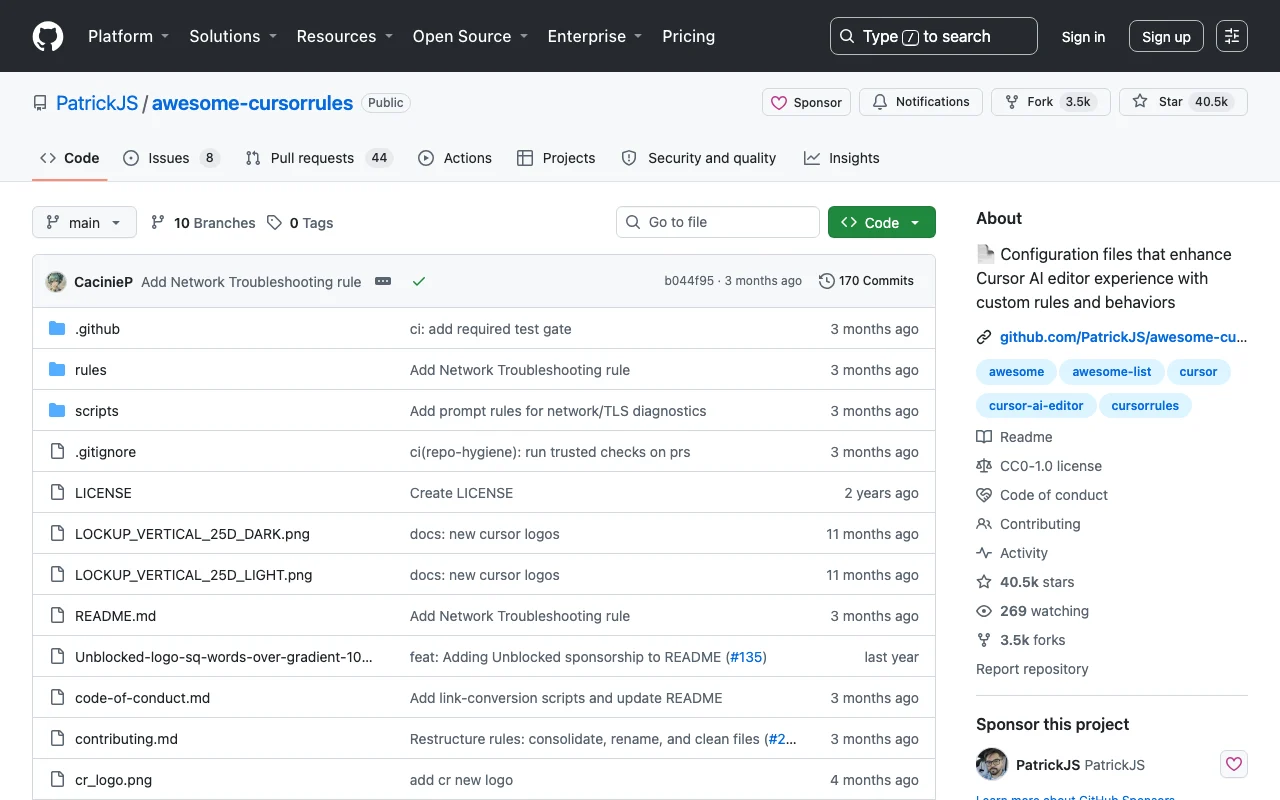This screenshot has height=800, width=1280.
Task: Click the search box in header
Action: (934, 36)
